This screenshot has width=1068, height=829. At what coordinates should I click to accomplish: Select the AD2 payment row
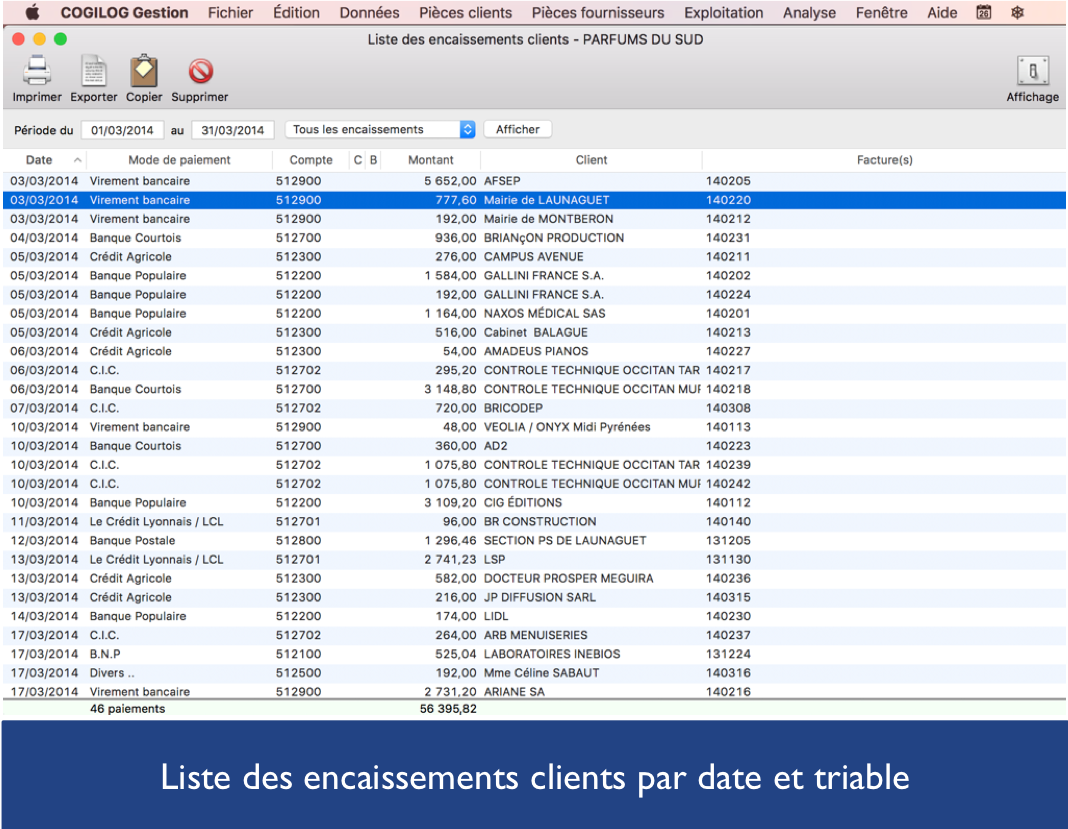point(534,446)
